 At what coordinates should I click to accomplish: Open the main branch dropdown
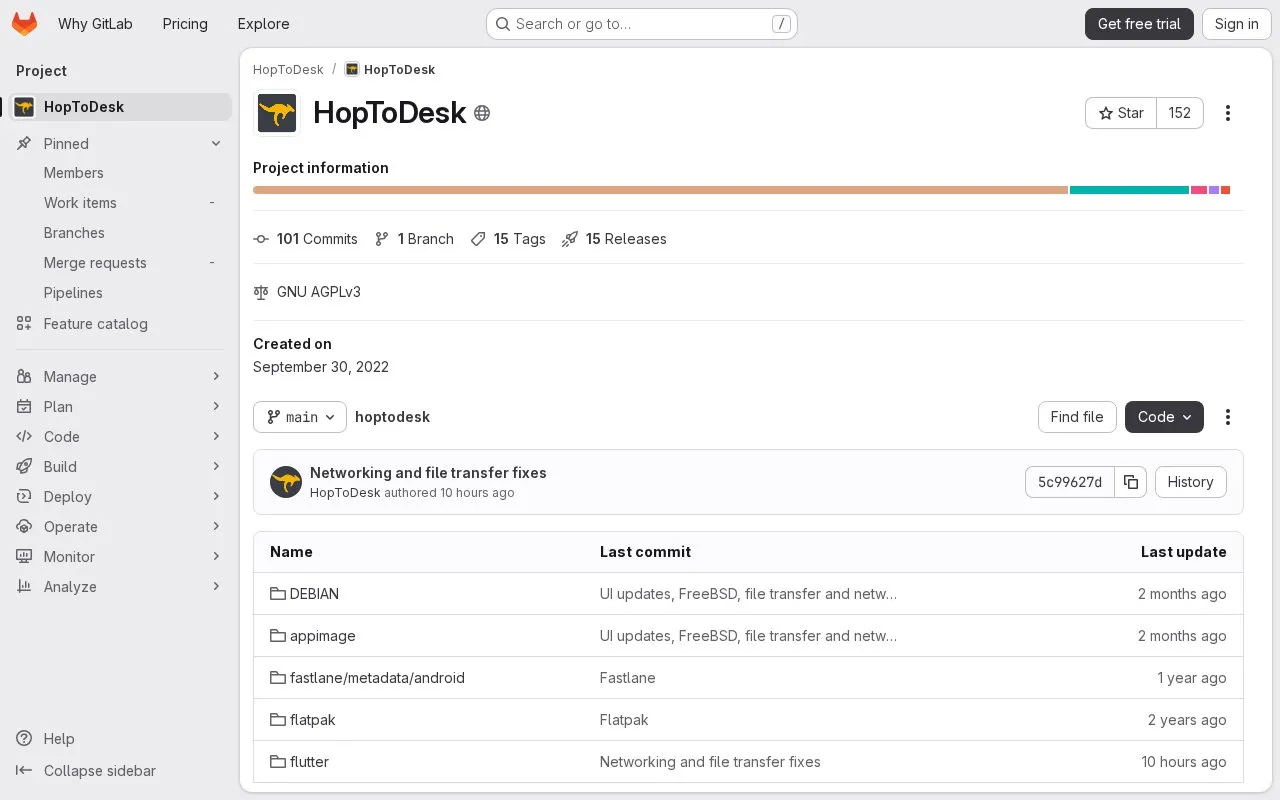(x=300, y=417)
